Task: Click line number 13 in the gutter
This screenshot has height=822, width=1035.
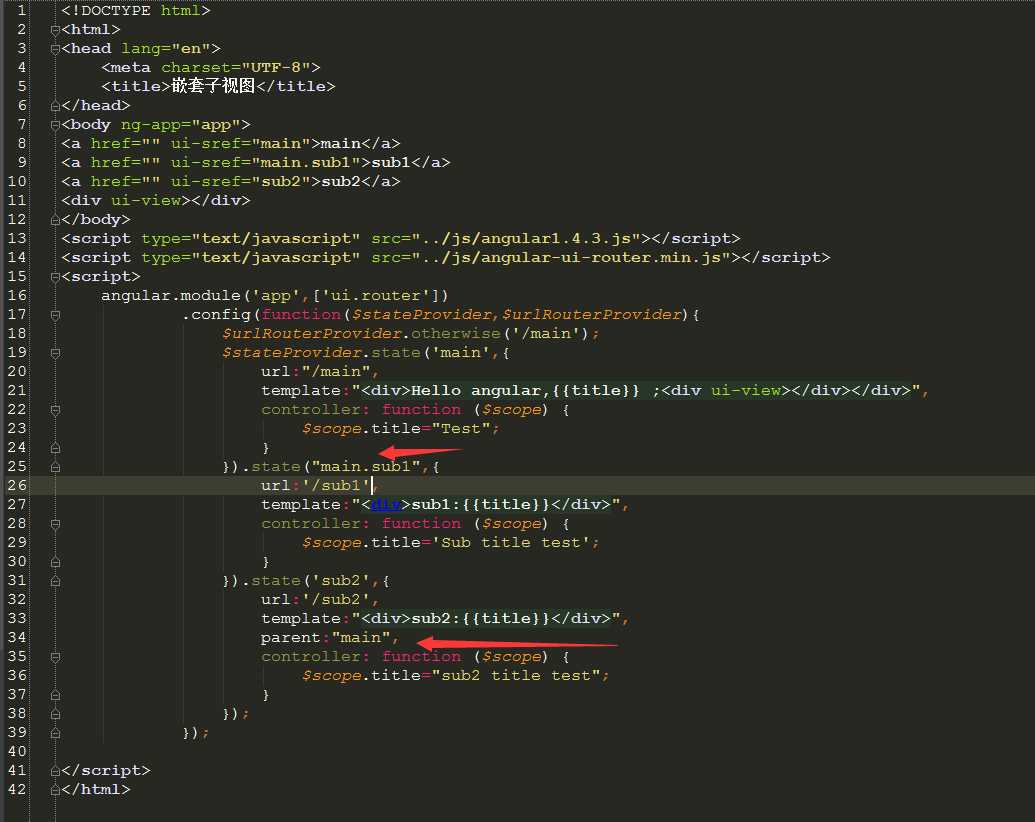Action: pos(17,238)
